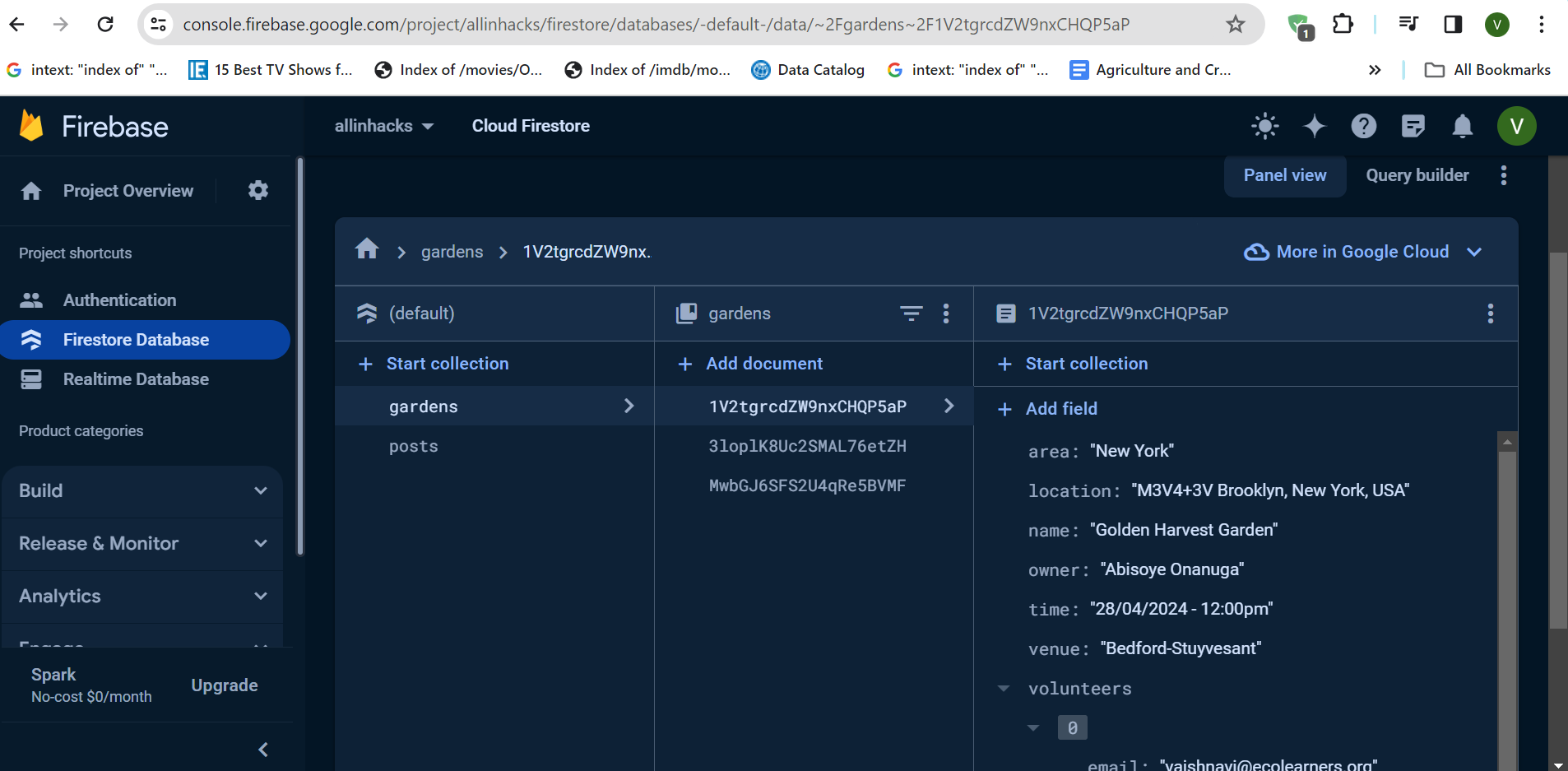Open the browser side panel icon
Image resolution: width=1568 pixels, height=771 pixels.
[1454, 25]
